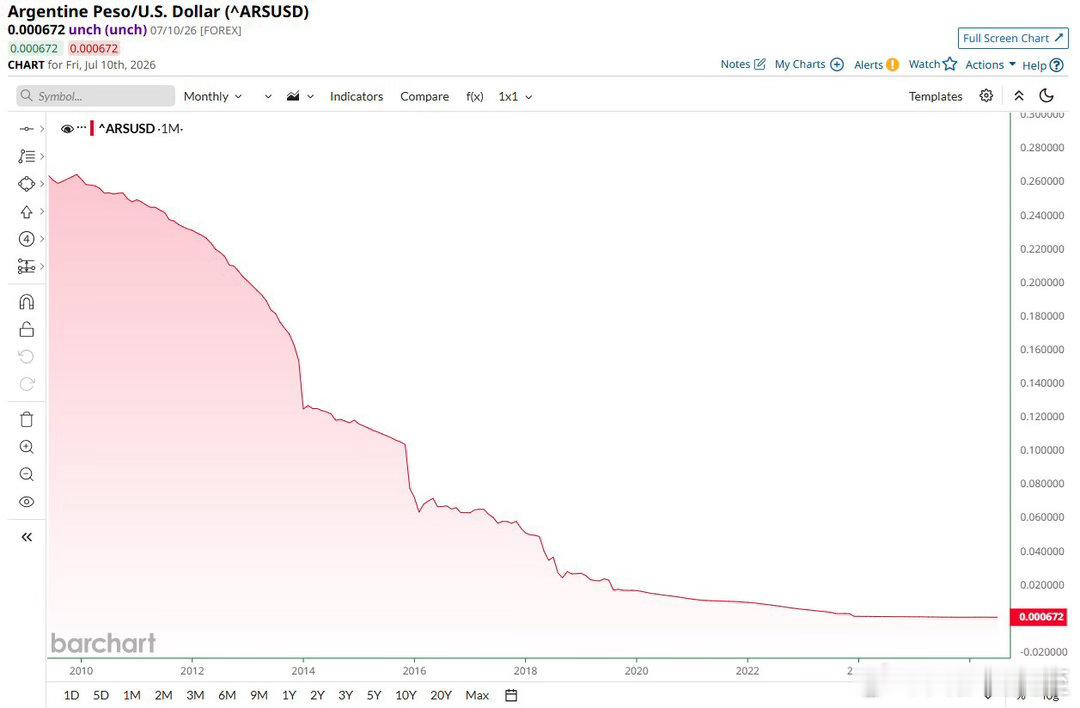Expand measurement tool submenu chevron
Screen dimensions: 1080x708
click(x=42, y=267)
